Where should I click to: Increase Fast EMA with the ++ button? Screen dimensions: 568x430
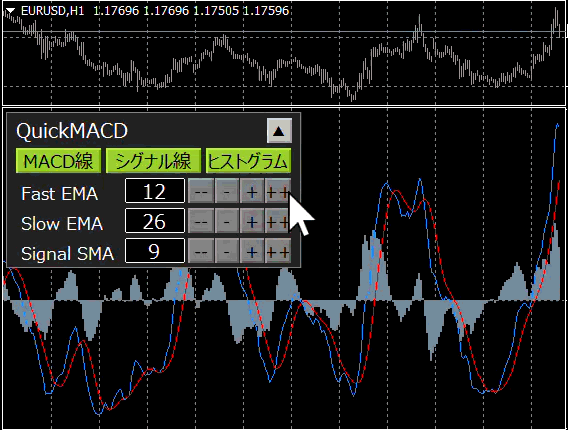pos(278,191)
